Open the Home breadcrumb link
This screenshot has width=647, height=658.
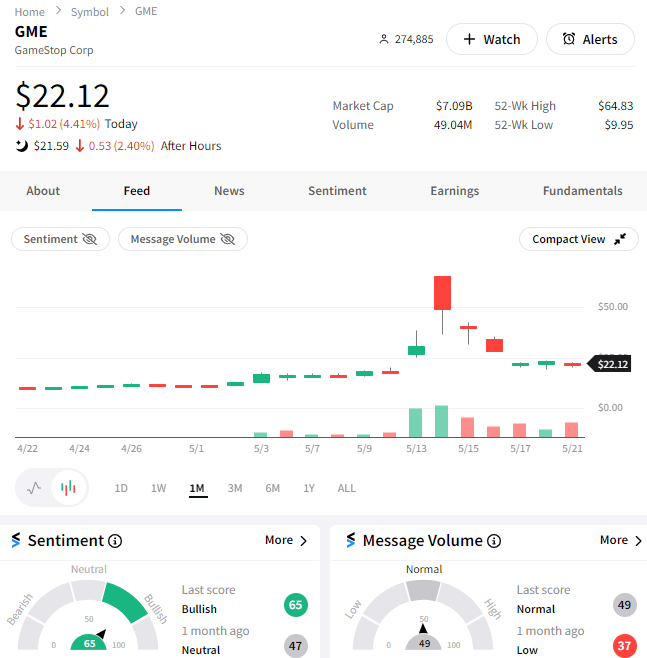coord(29,12)
